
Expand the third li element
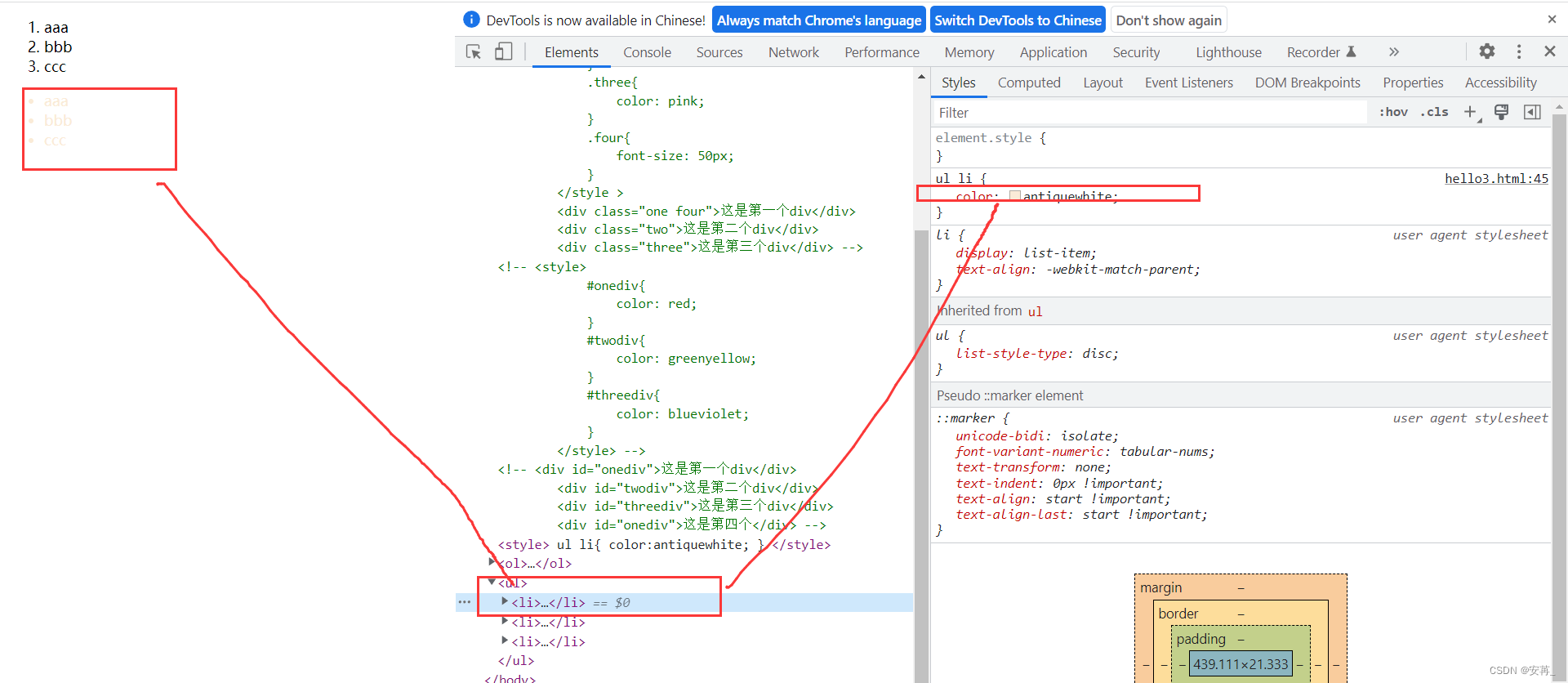(505, 641)
